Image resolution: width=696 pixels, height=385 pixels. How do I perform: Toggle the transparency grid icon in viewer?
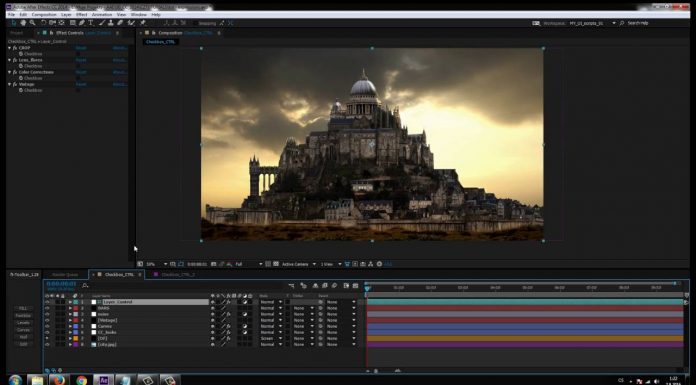point(276,264)
